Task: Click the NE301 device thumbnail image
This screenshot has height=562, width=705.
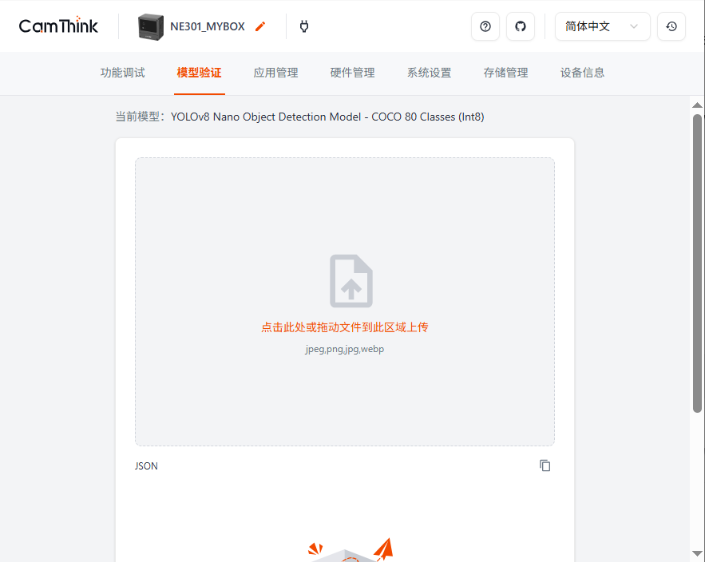Action: (151, 27)
